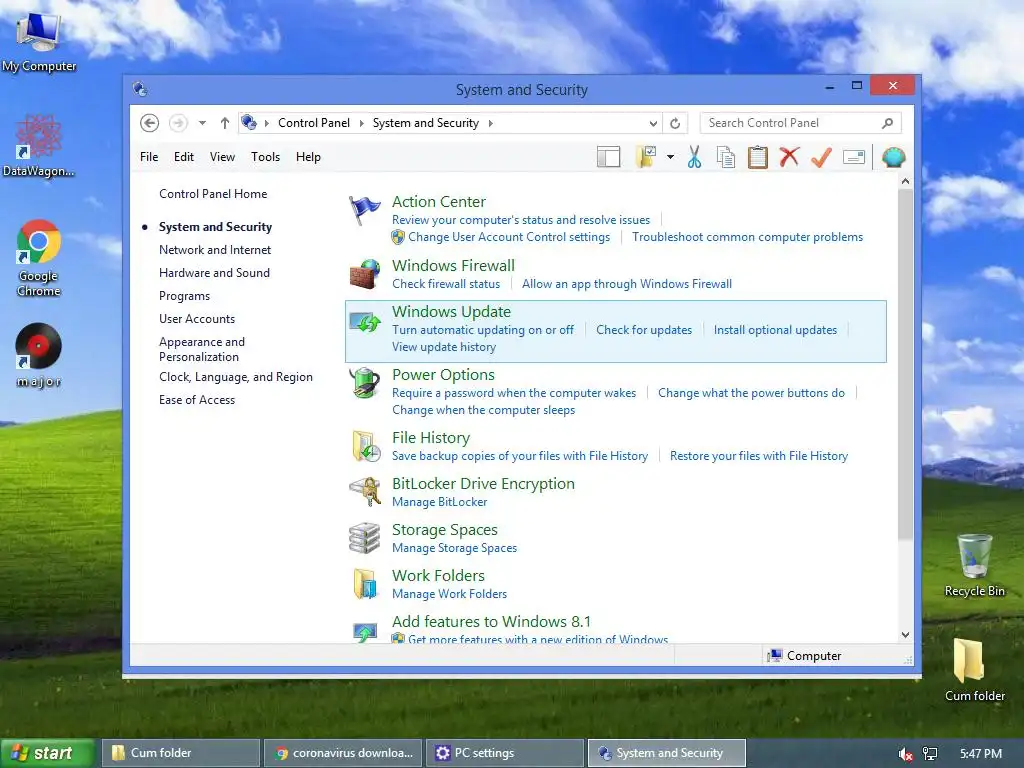
Task: Click the Cut scissors toolbar icon
Action: (x=694, y=157)
